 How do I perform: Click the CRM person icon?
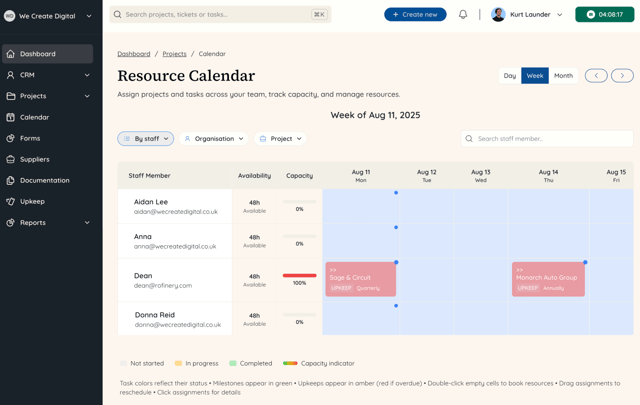tap(11, 75)
